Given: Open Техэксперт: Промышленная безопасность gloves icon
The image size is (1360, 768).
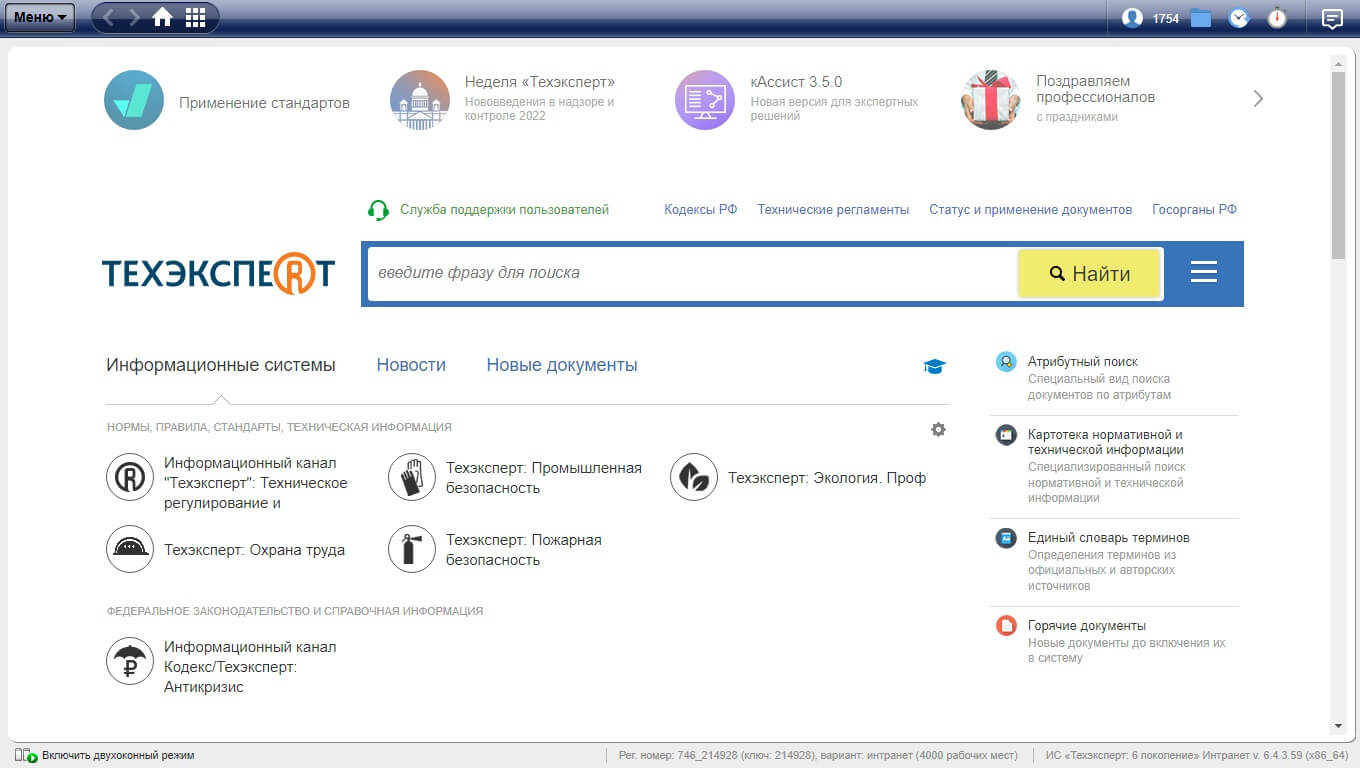Looking at the screenshot, I should pyautogui.click(x=412, y=477).
